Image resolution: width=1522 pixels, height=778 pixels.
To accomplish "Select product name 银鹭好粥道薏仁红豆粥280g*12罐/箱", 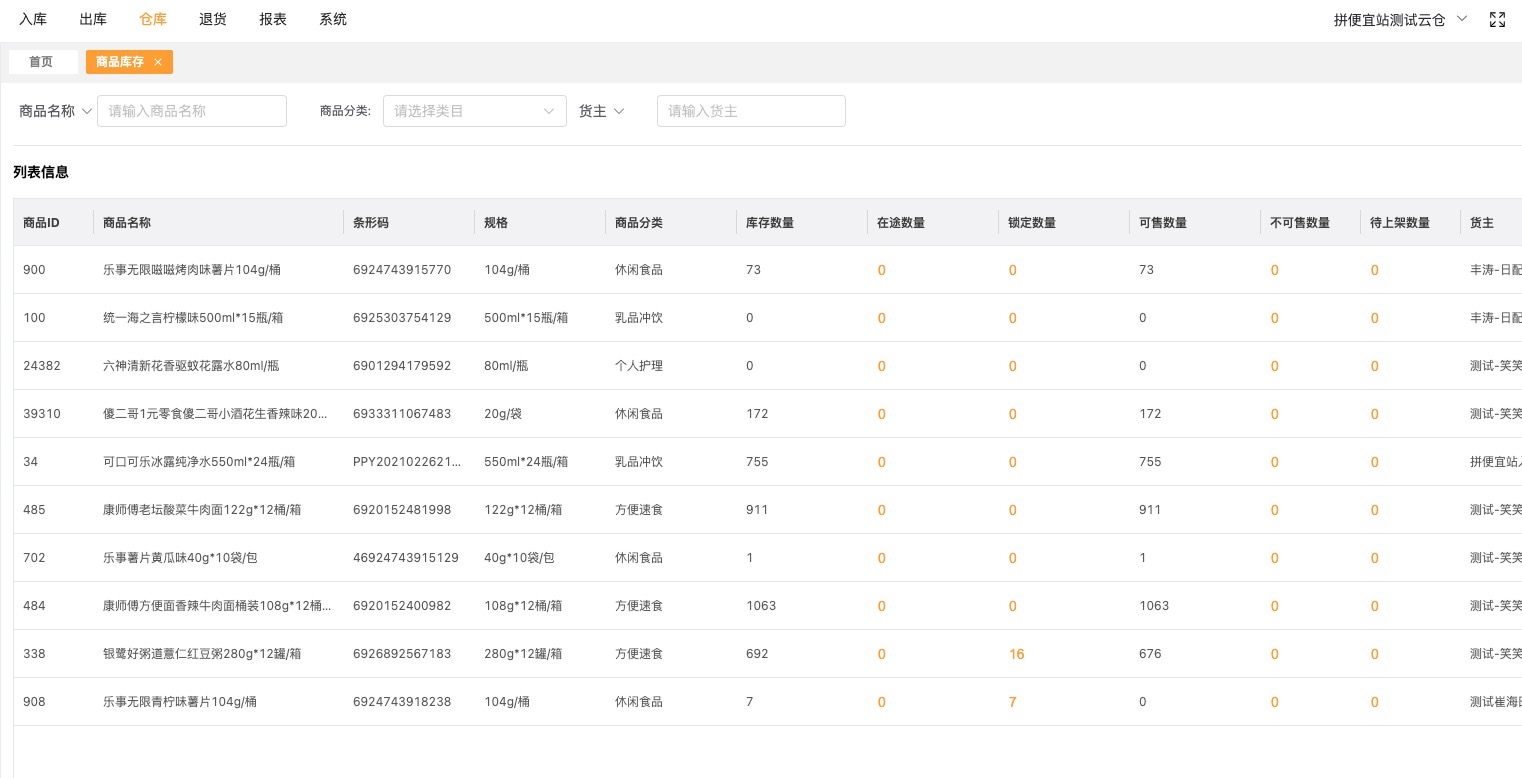I will coord(202,654).
